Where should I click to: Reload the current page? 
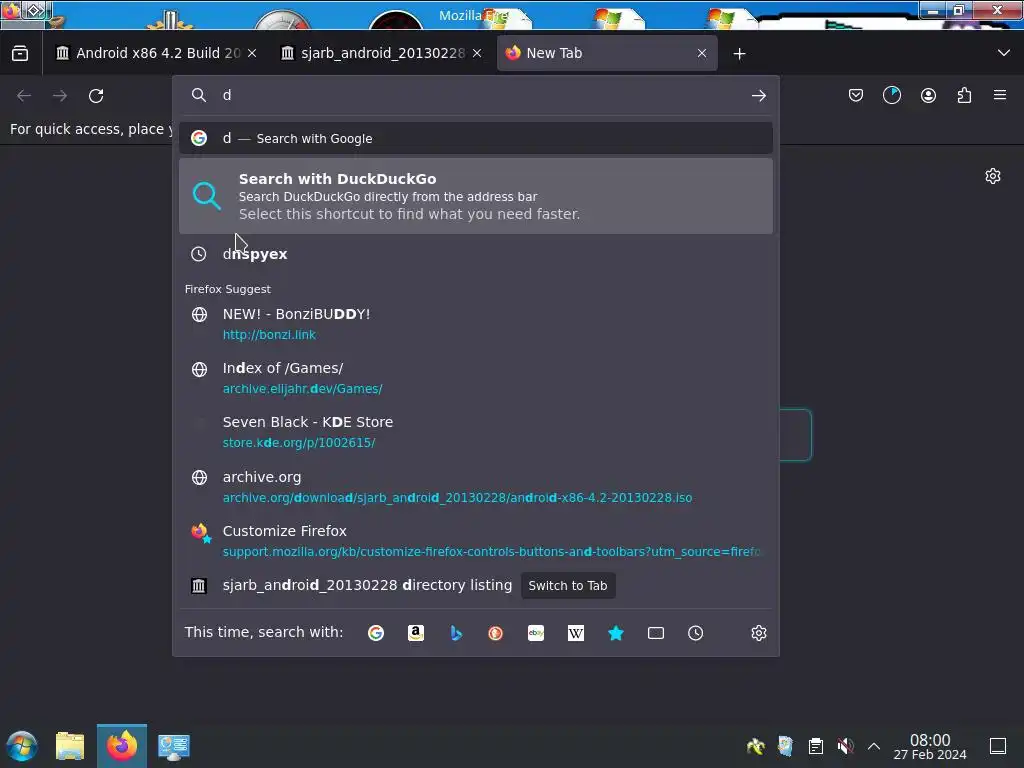[x=96, y=96]
